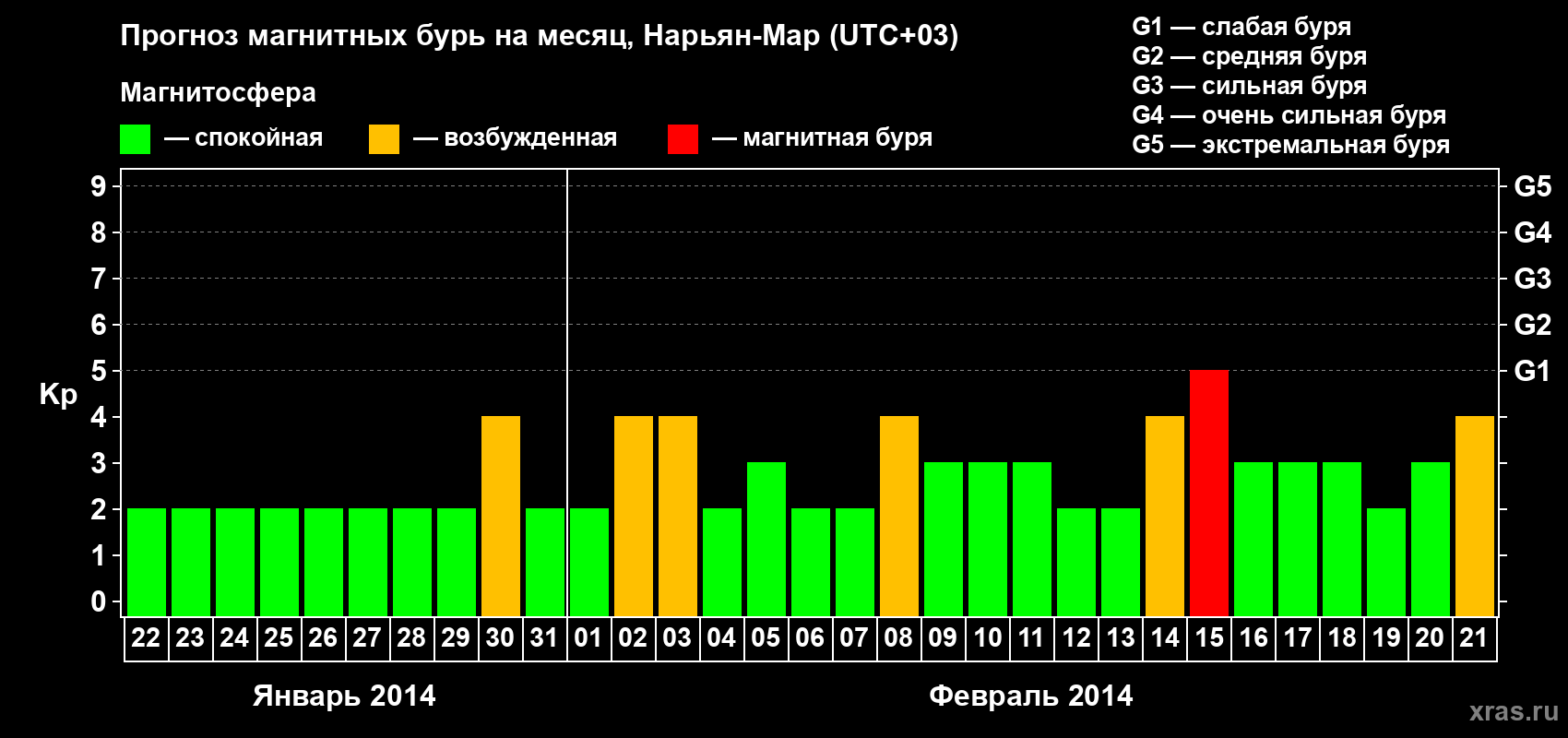The height and width of the screenshot is (738, 1568).
Task: Click the 'G3' right axis label
Action: [x=1533, y=279]
